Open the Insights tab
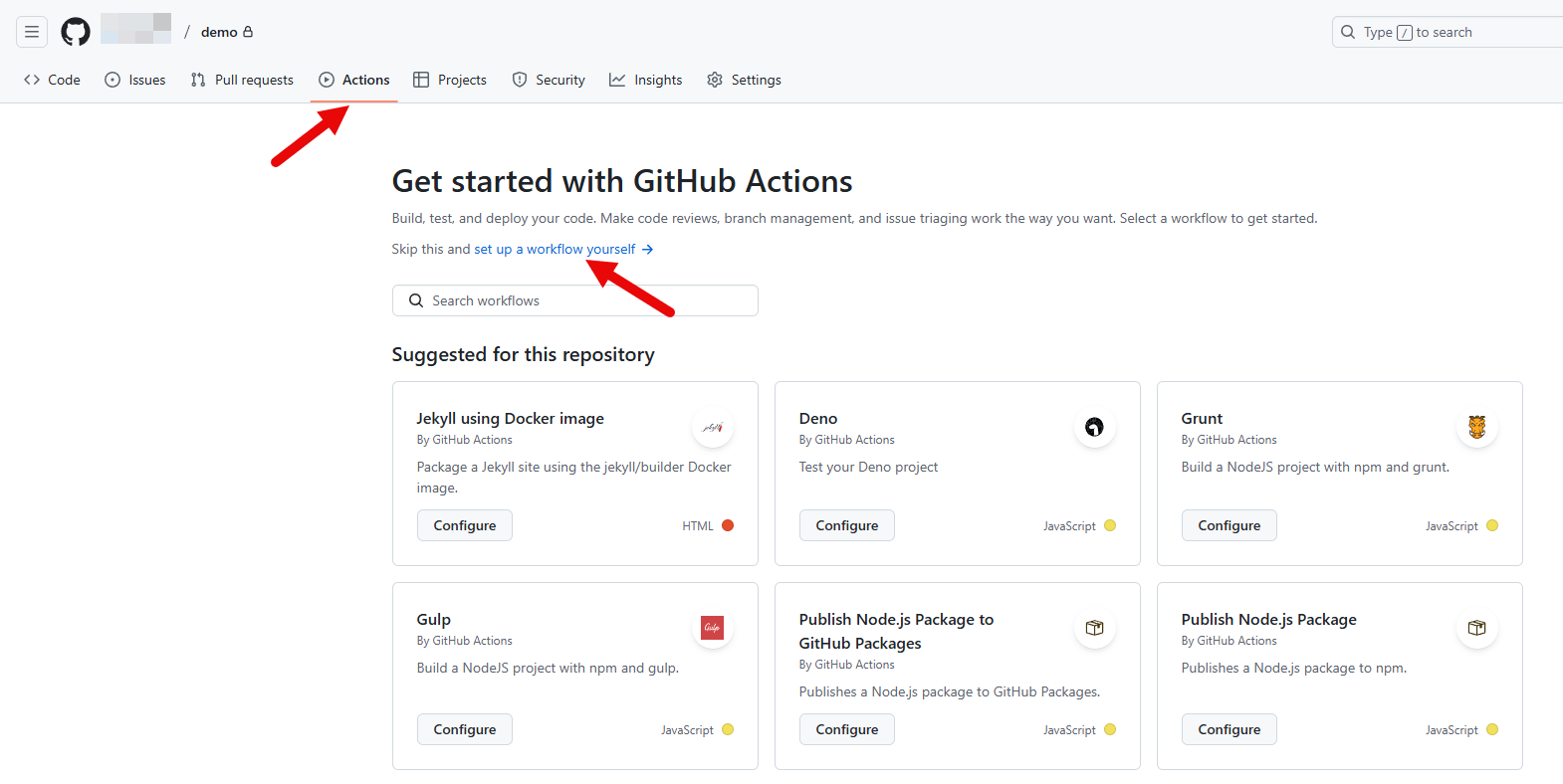1563x784 pixels. coord(646,80)
